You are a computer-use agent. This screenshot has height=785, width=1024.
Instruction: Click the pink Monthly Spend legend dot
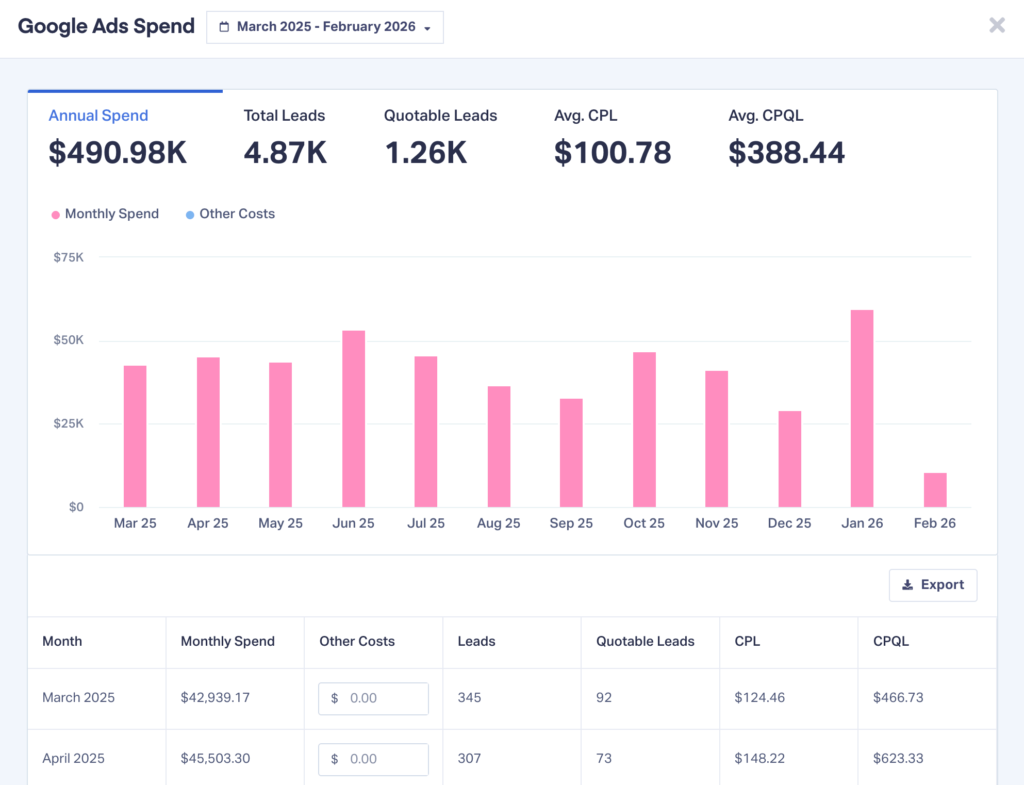[55, 214]
